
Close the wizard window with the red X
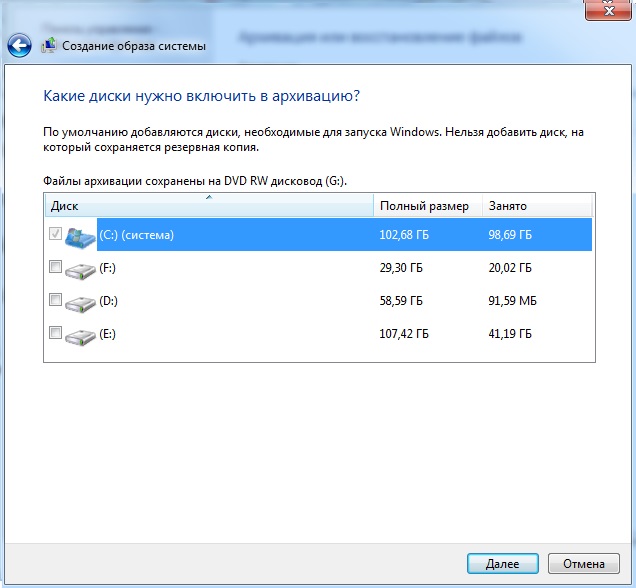point(608,10)
